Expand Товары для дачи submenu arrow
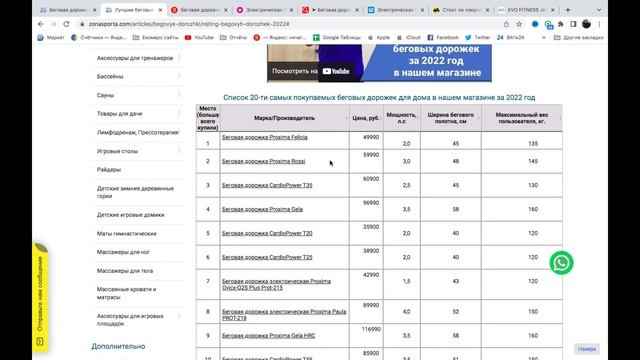640x360 pixels. [x=179, y=113]
